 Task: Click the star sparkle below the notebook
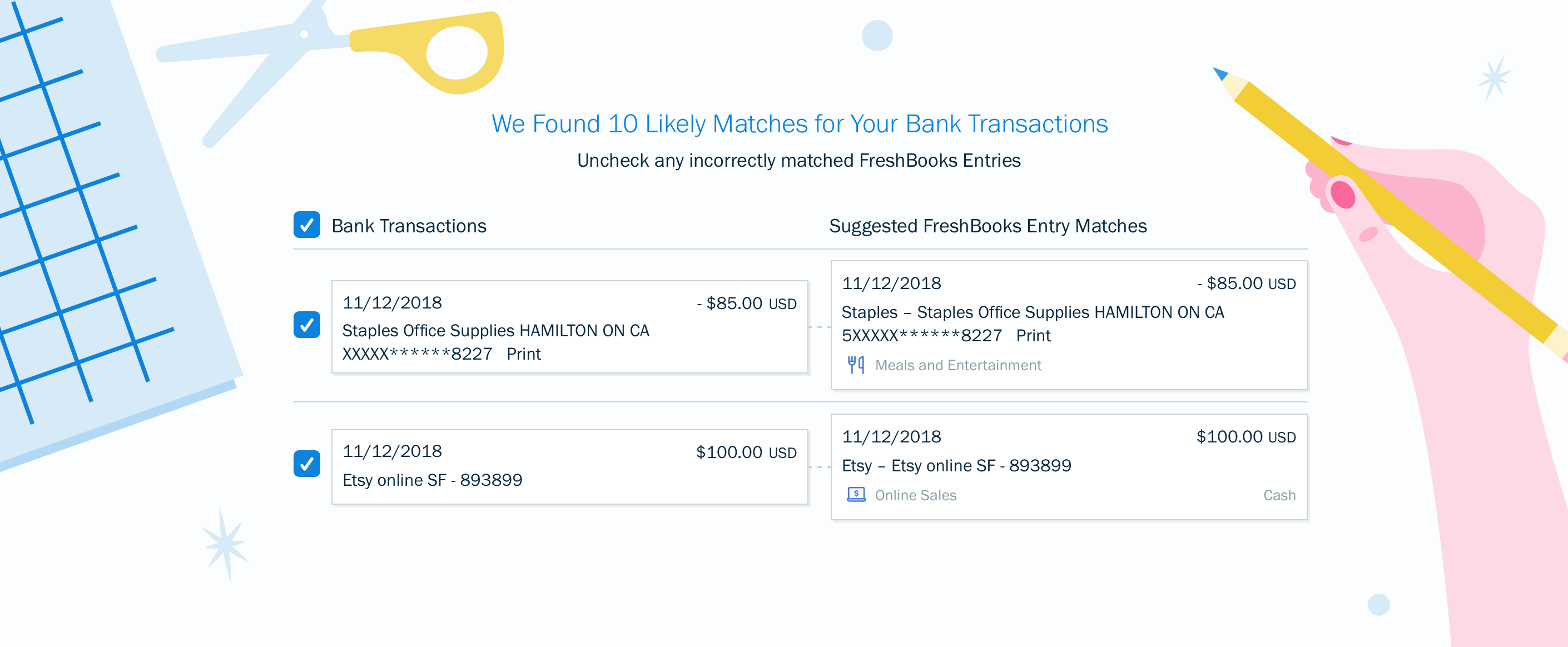(x=225, y=544)
